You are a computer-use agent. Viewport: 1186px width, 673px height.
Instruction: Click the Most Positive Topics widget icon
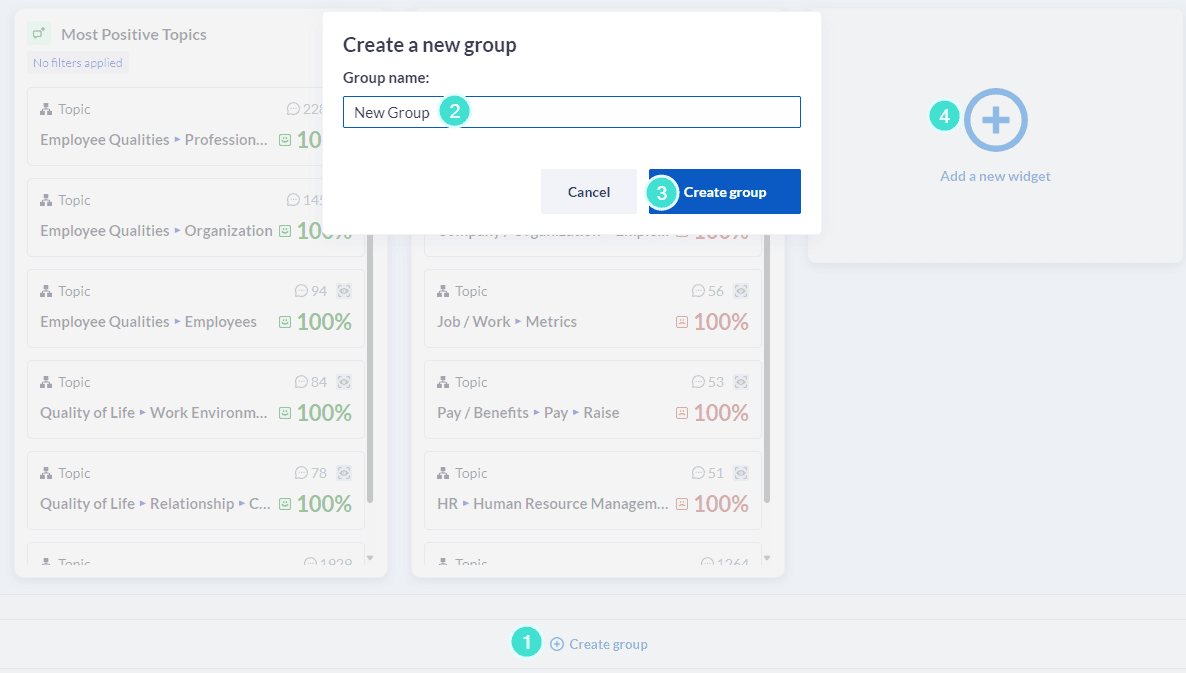[x=39, y=33]
